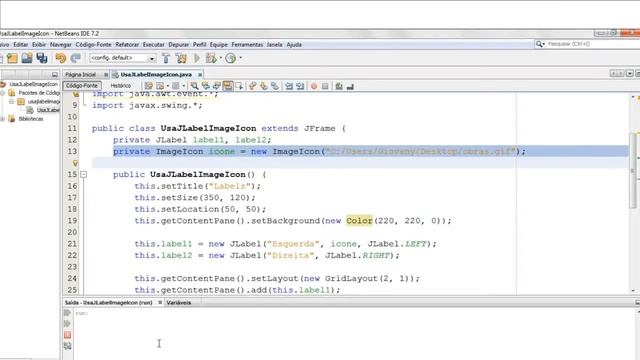
Task: Stop macro recording square icon
Action: pos(325,86)
